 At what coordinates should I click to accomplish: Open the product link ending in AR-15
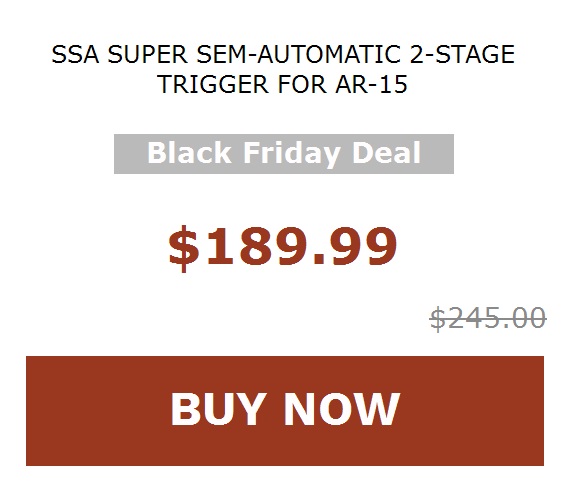283,69
